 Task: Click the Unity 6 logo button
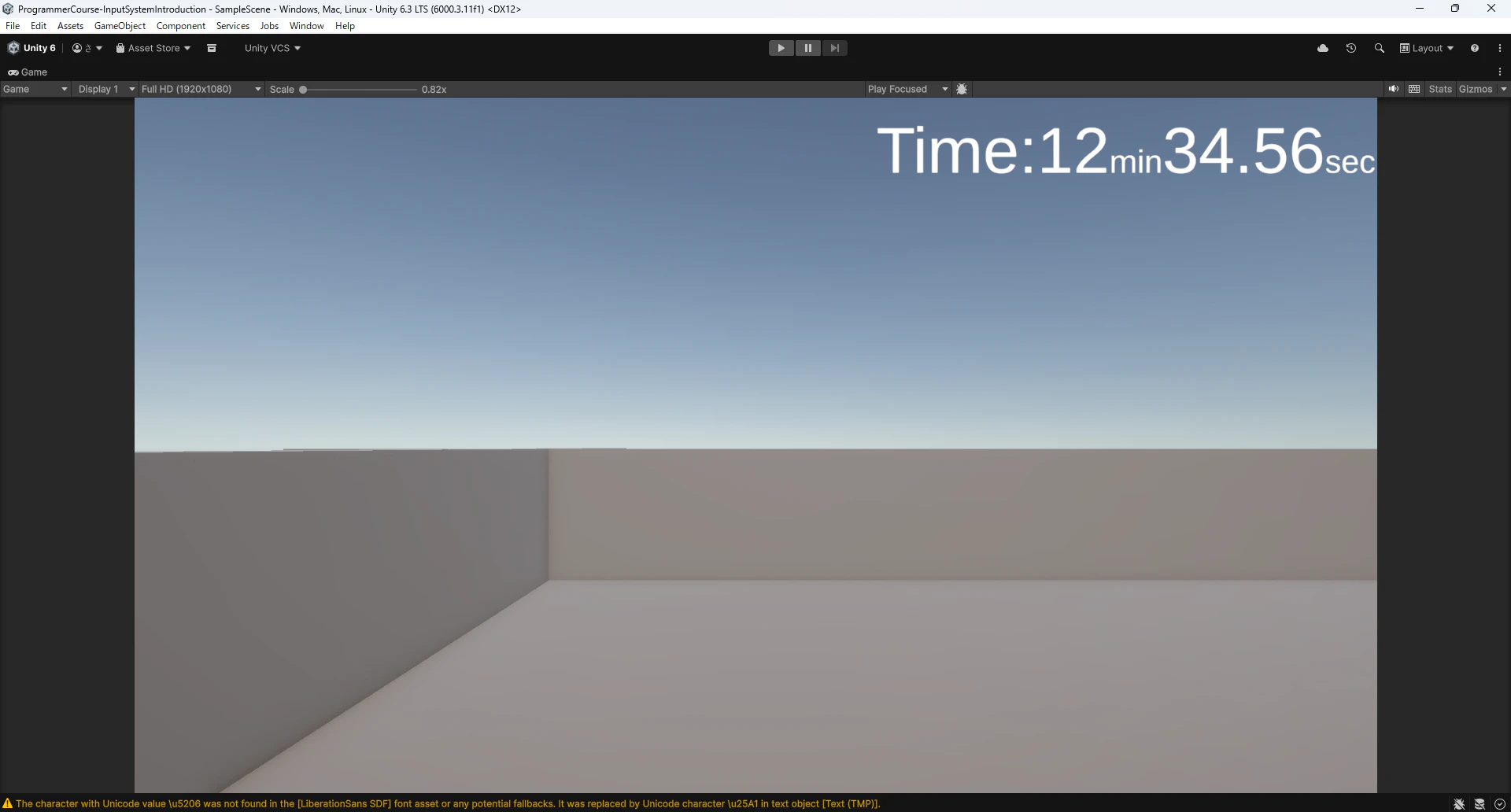click(x=31, y=48)
